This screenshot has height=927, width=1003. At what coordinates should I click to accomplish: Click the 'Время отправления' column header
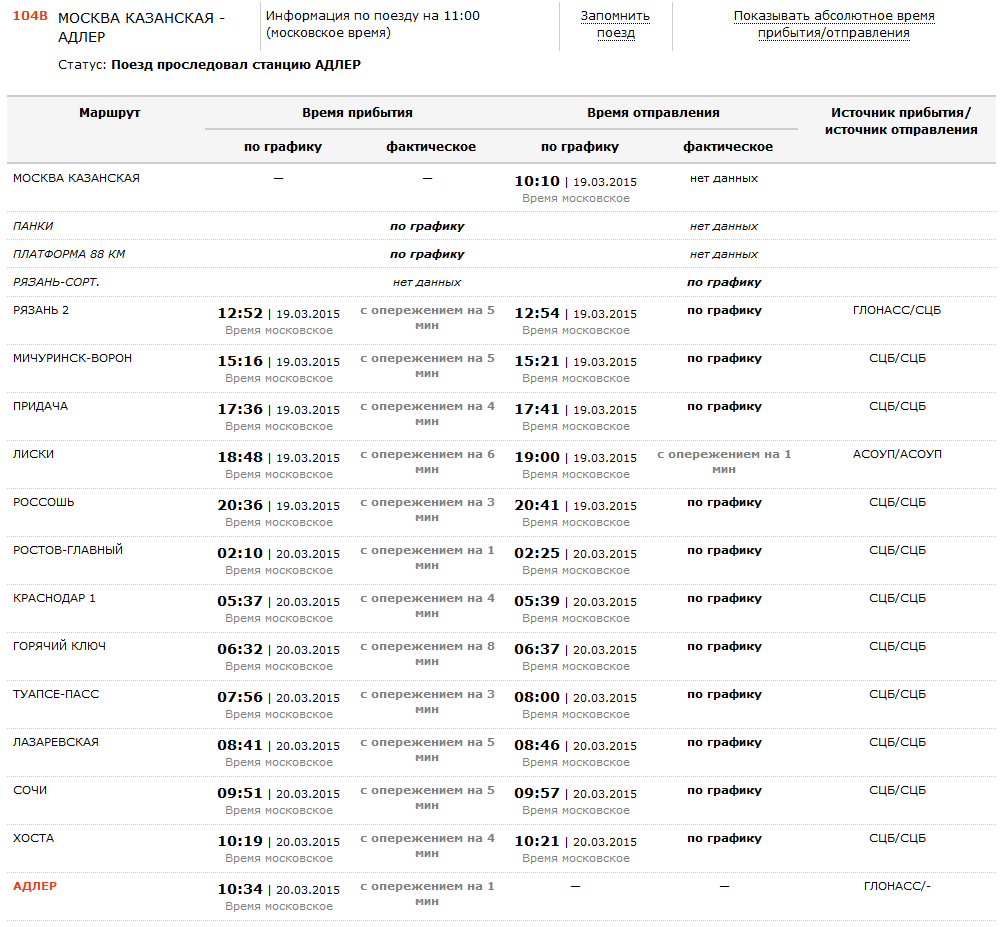coord(653,113)
